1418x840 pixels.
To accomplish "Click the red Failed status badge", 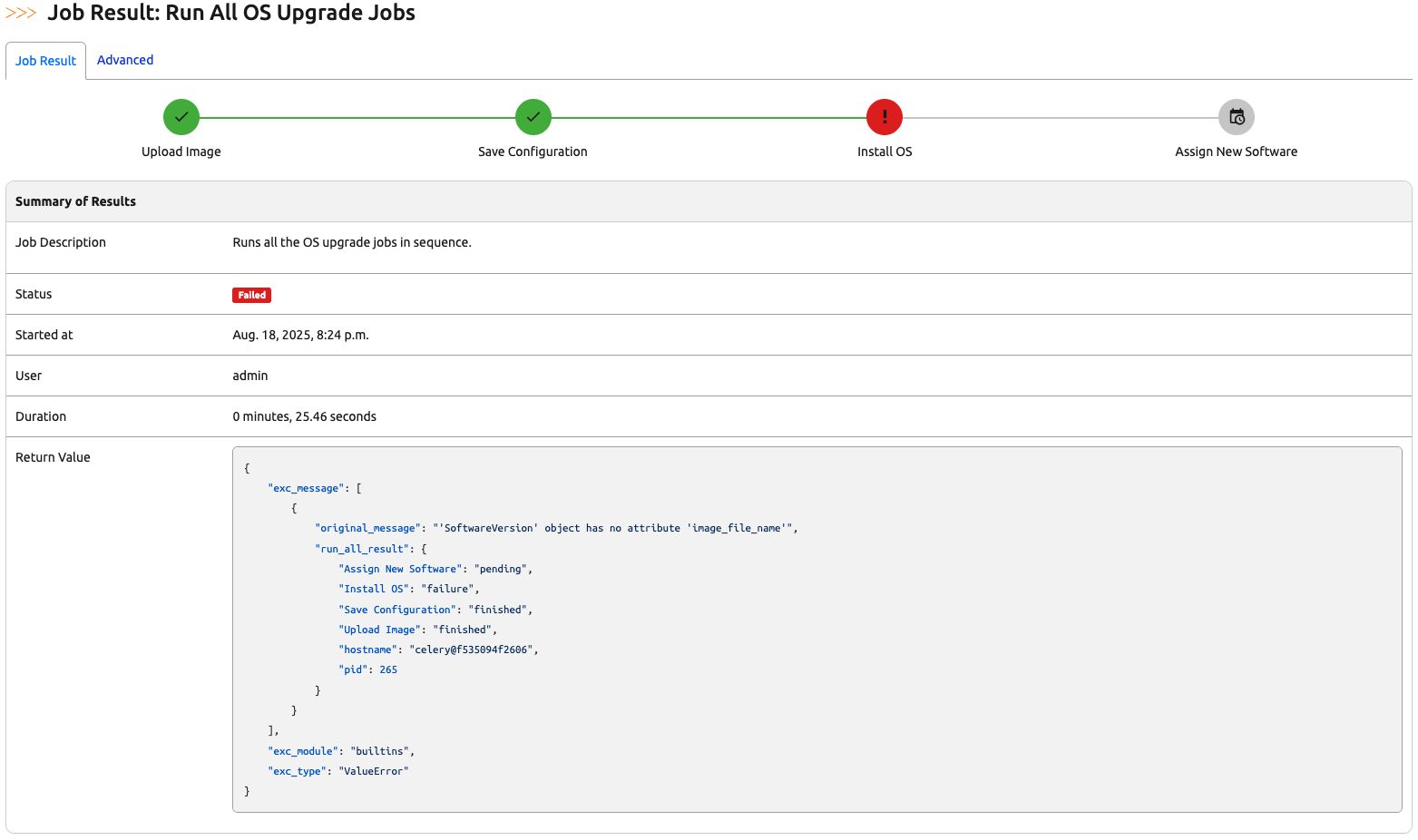I will click(x=251, y=295).
